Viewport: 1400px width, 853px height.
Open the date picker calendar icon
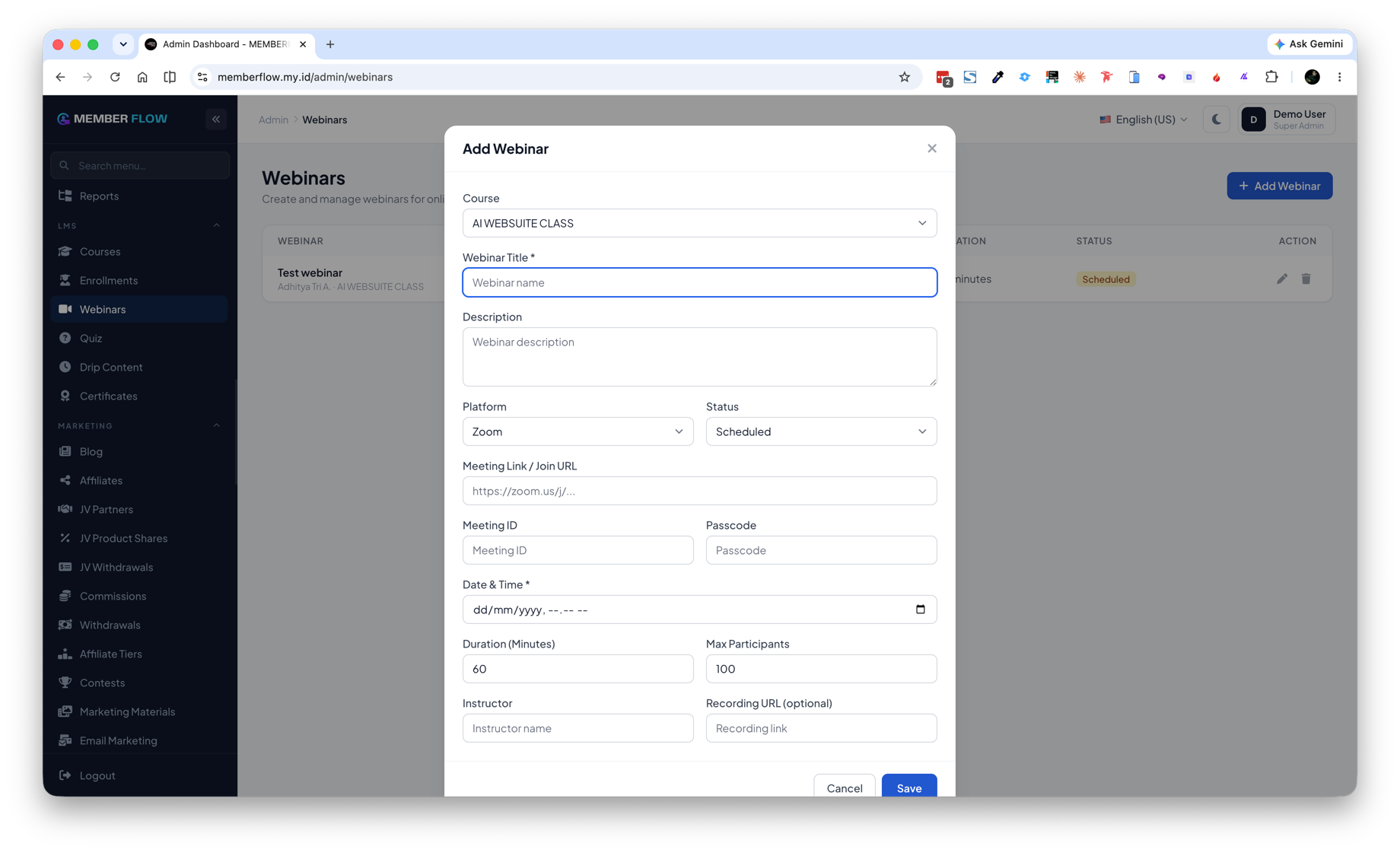pos(920,610)
